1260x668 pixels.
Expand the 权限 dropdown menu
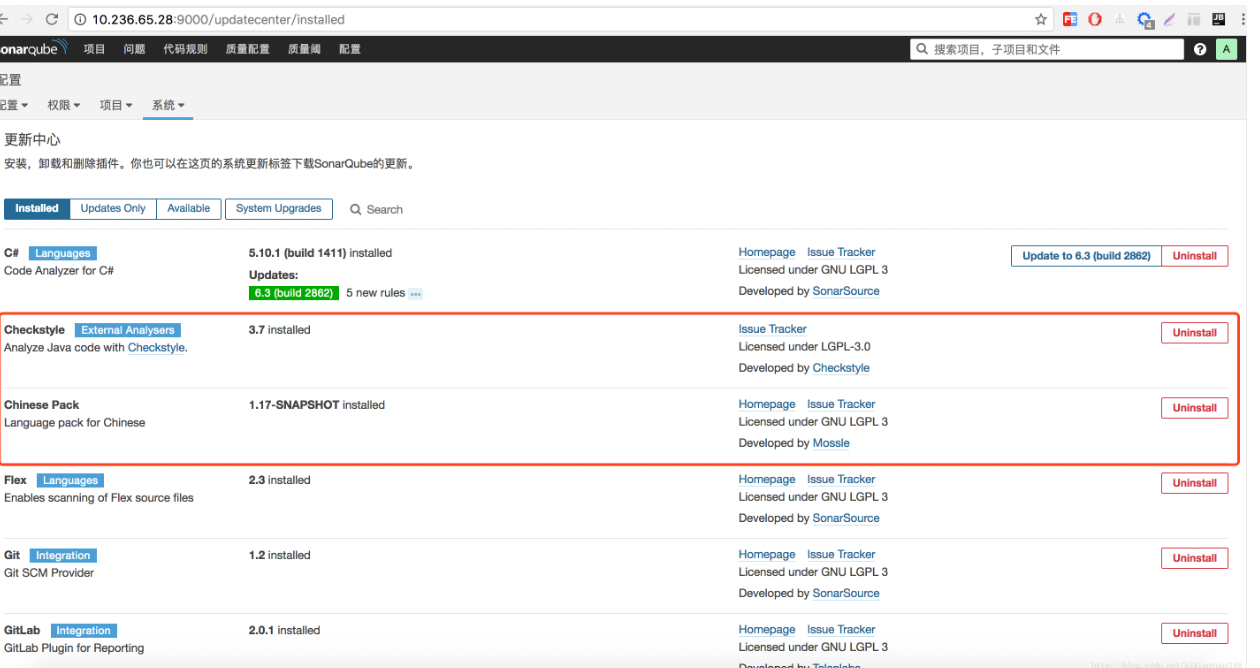[x=66, y=105]
